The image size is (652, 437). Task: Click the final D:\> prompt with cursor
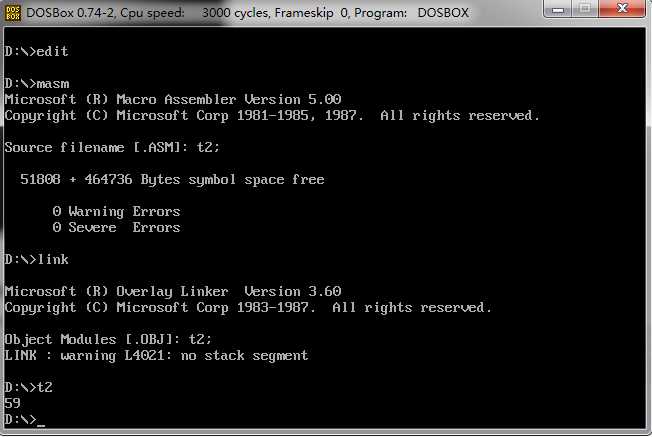click(25, 420)
